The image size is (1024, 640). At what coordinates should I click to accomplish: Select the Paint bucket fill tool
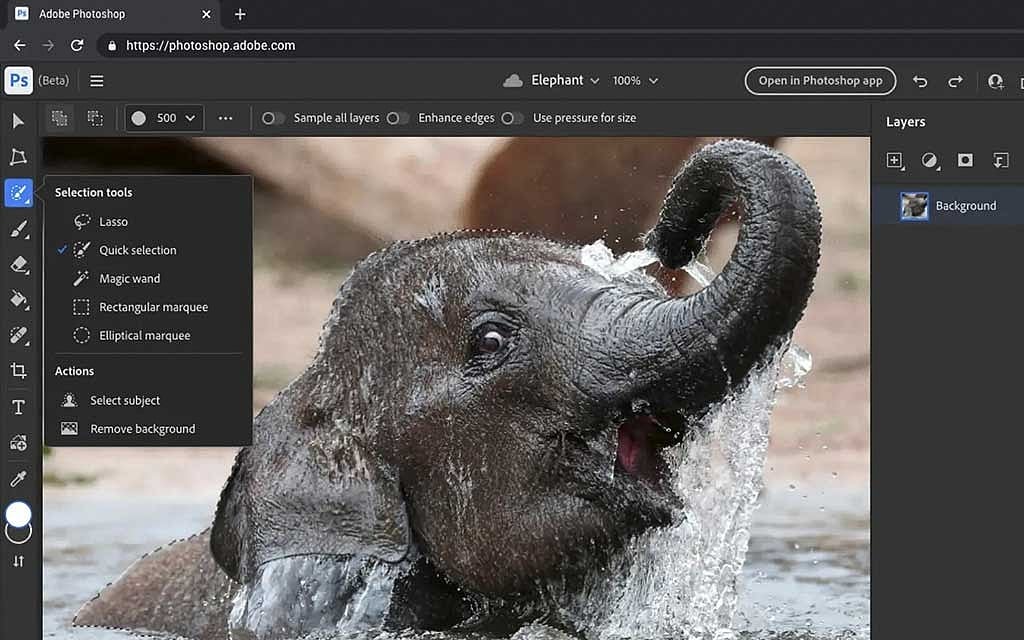click(x=18, y=300)
